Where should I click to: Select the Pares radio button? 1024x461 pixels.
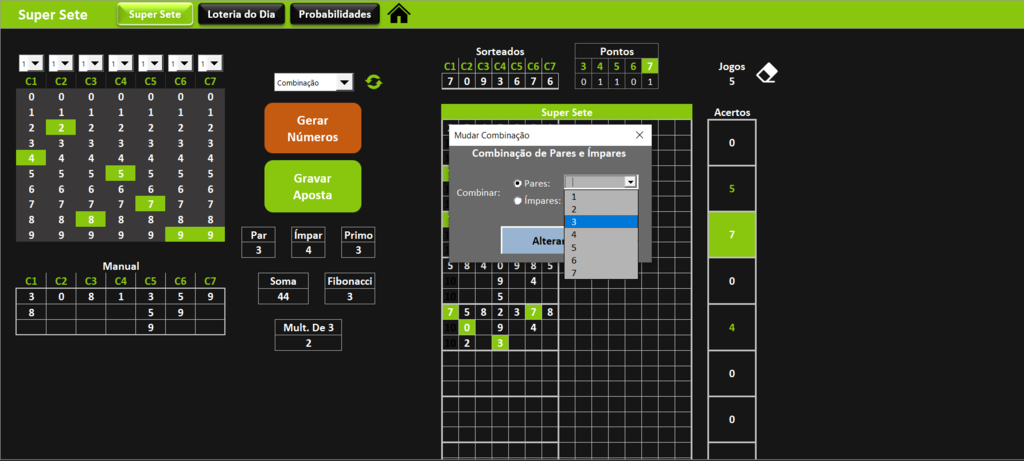[x=518, y=183]
